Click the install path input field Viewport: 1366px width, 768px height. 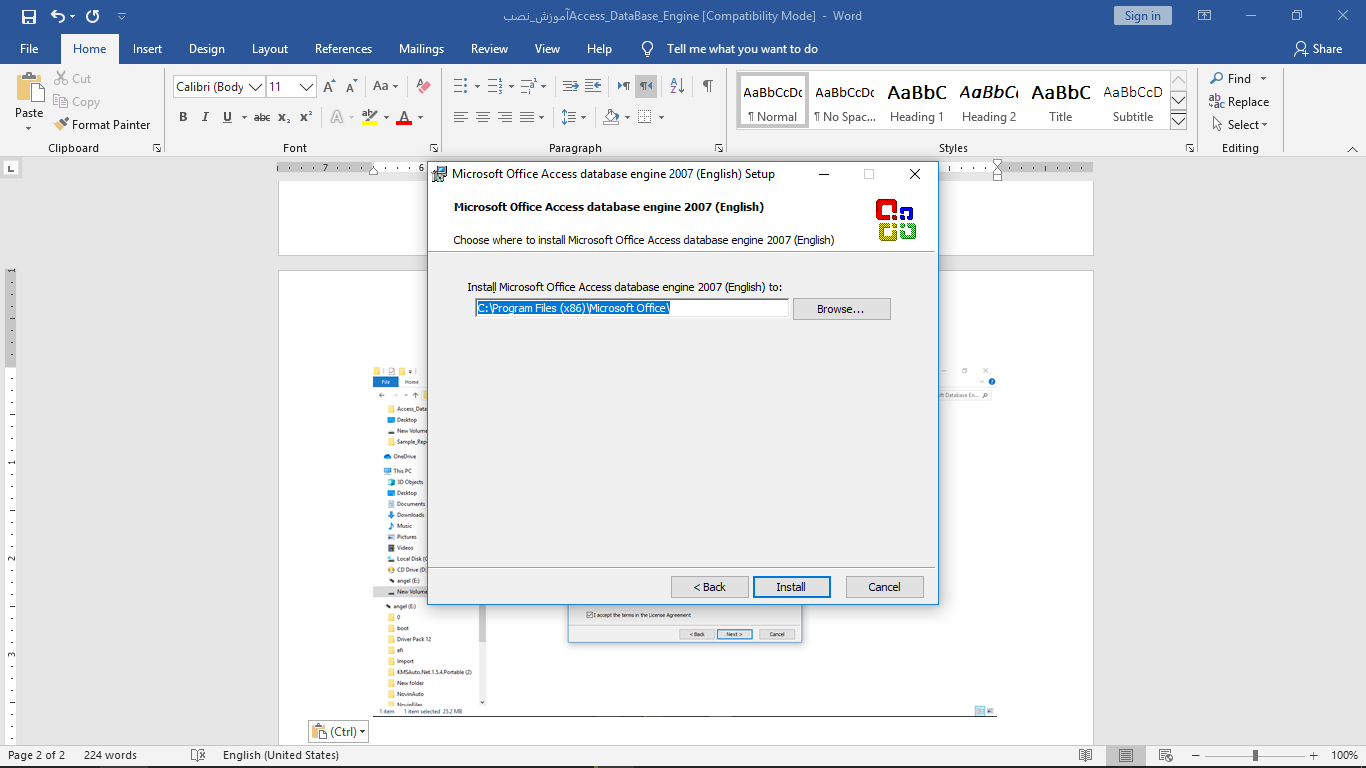point(630,308)
